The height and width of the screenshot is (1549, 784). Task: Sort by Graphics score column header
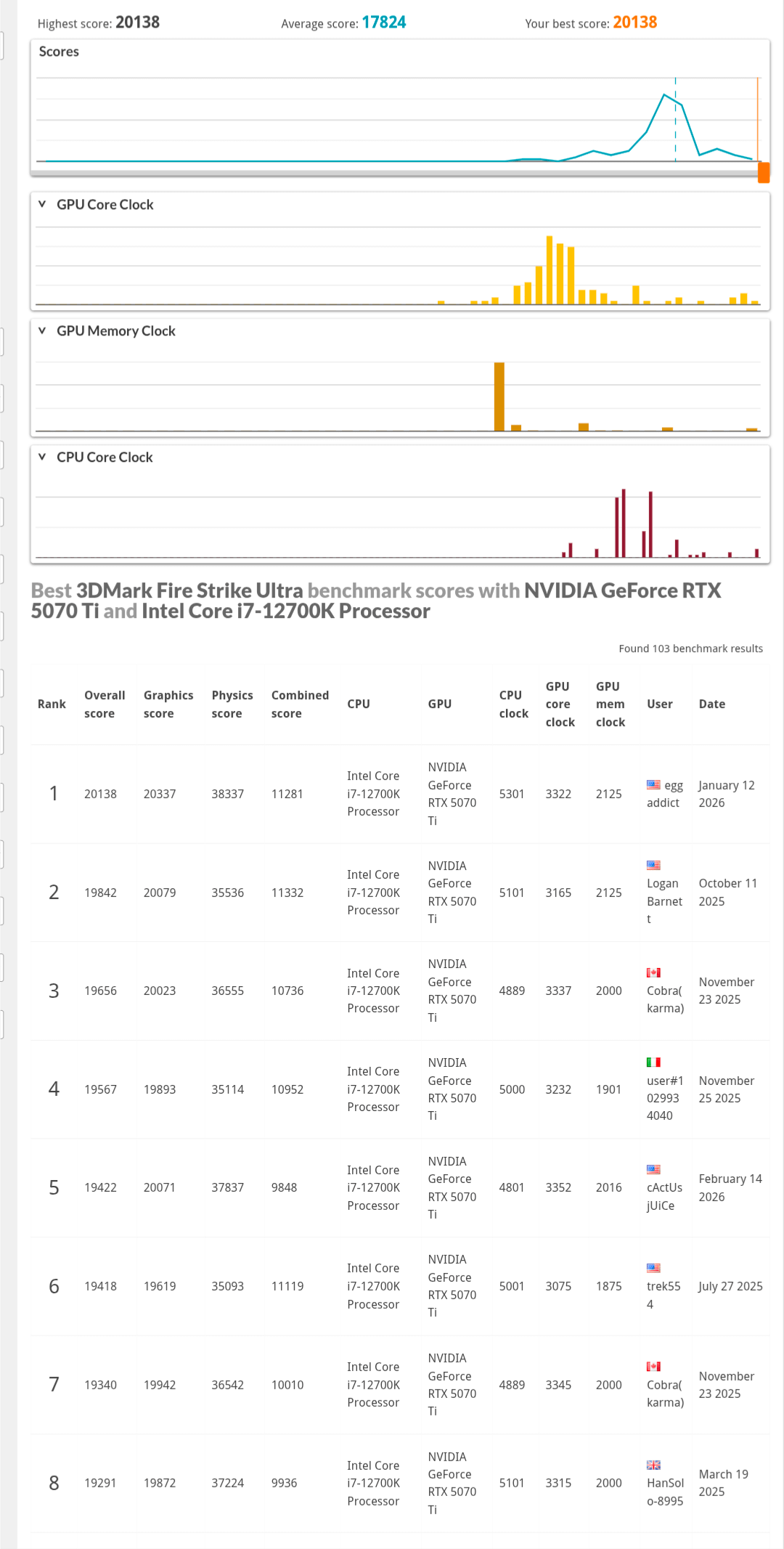tap(168, 704)
